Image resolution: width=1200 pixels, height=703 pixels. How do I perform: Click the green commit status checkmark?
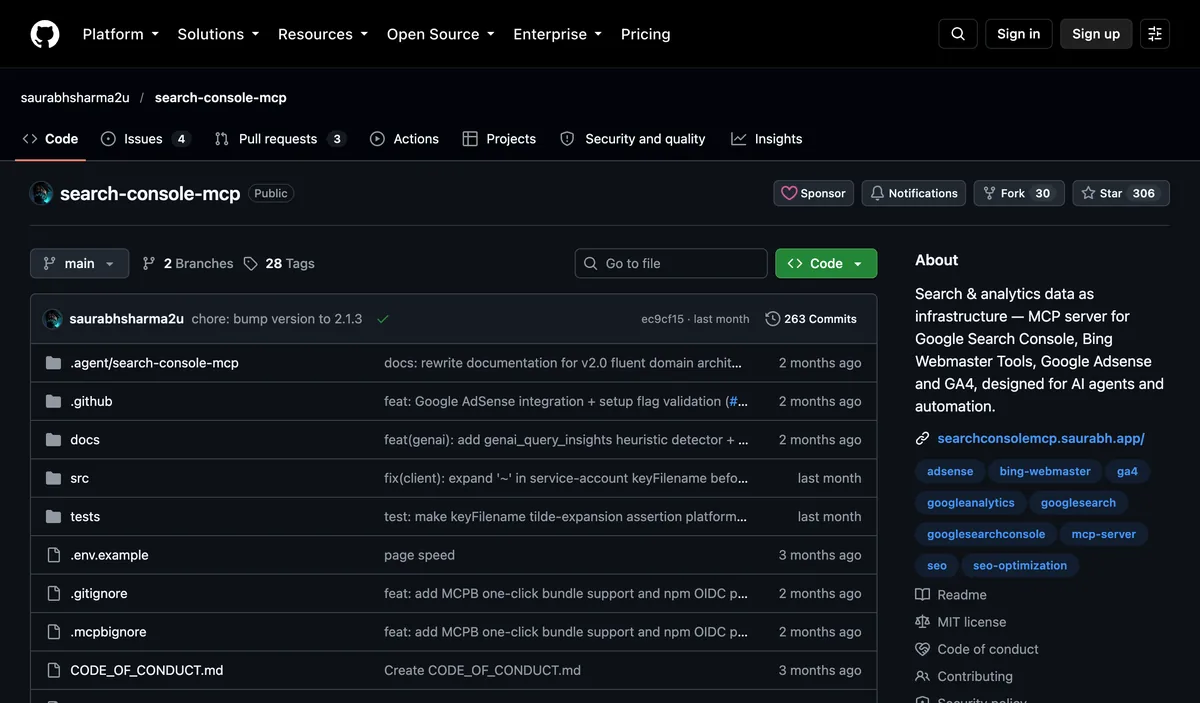[x=383, y=319]
